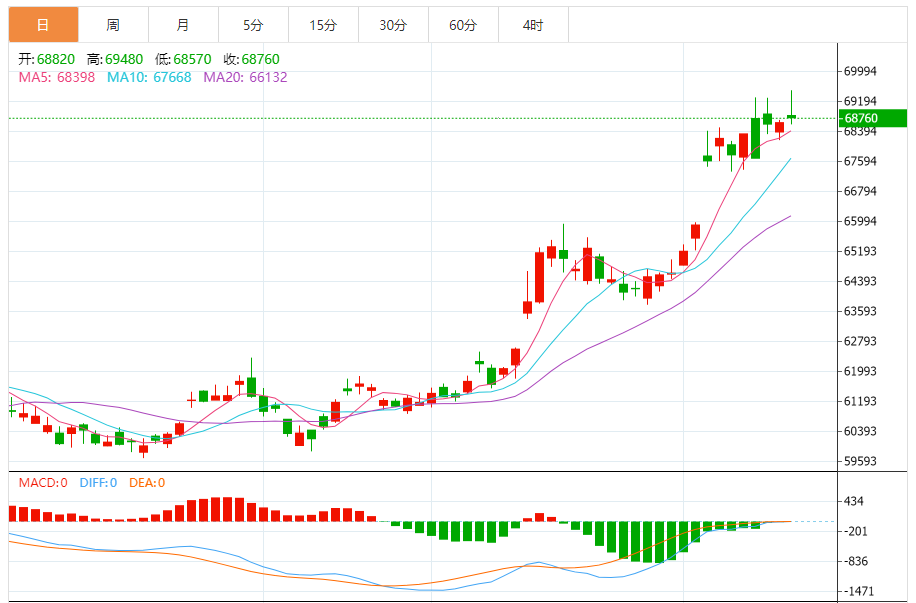Click the DIFF:0 indicator label

pyautogui.click(x=98, y=483)
